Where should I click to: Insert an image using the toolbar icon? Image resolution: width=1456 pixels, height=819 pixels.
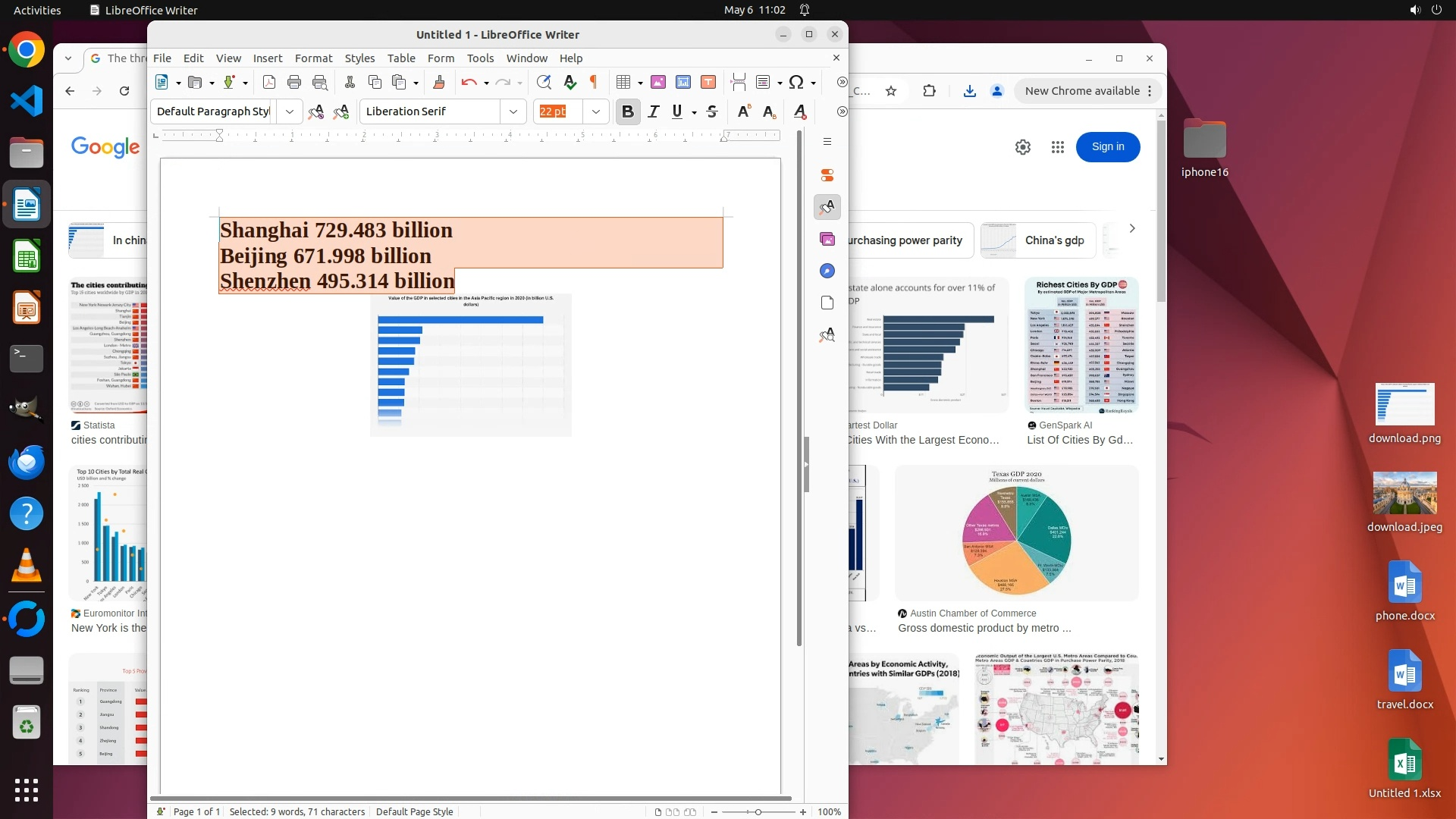pos(657,82)
